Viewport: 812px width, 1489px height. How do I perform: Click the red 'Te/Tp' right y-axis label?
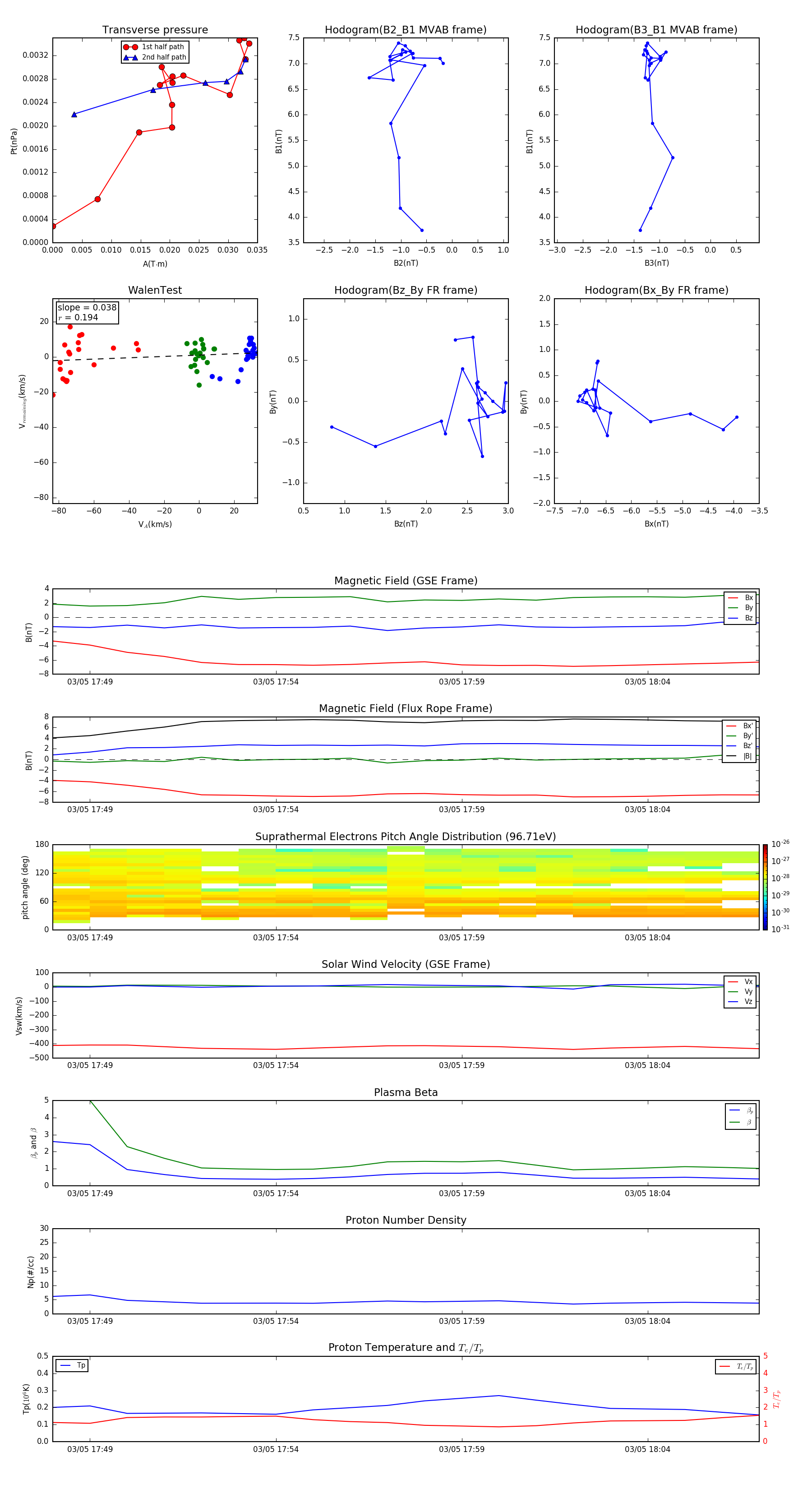coord(776,1399)
